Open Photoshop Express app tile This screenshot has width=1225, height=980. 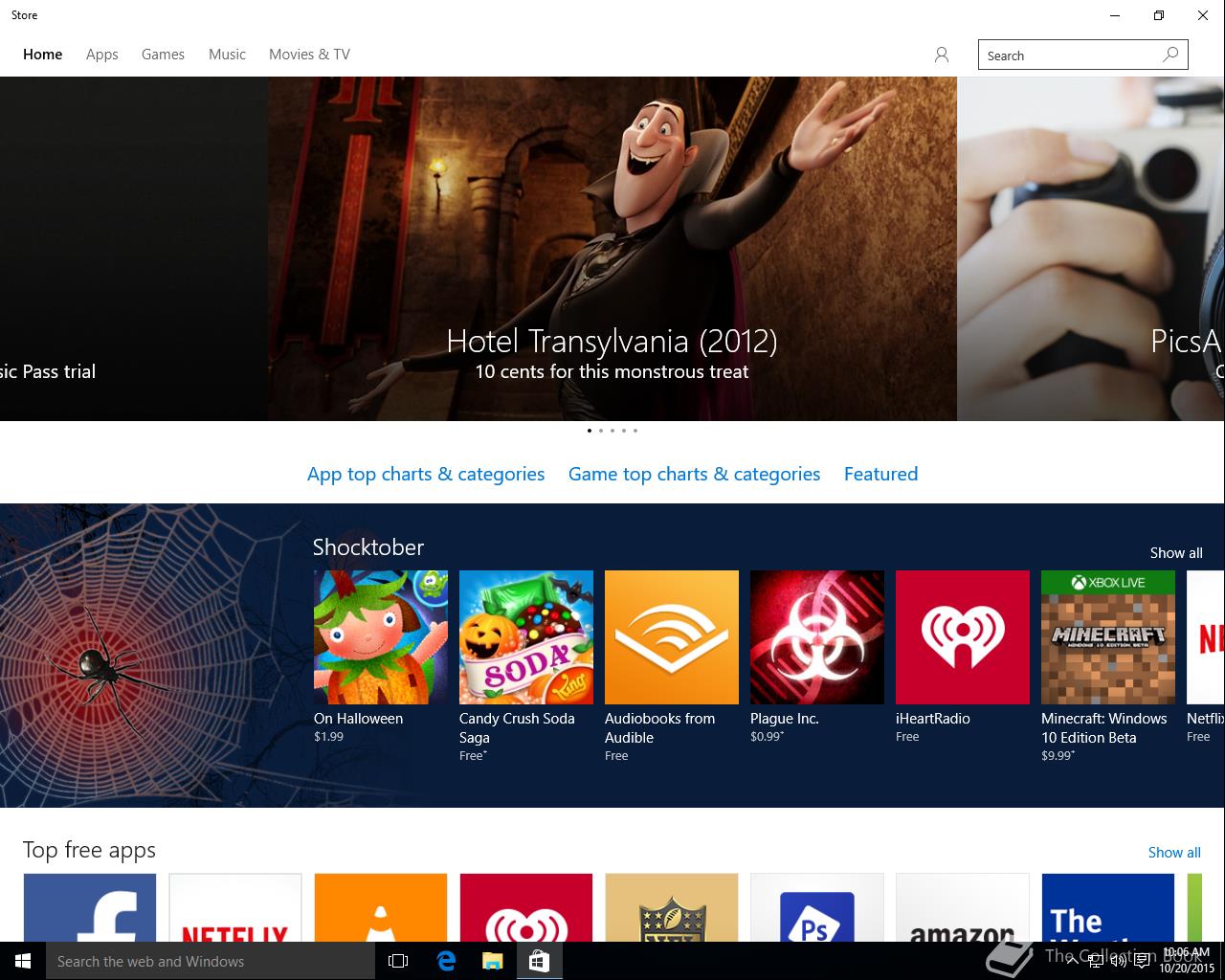tap(817, 907)
